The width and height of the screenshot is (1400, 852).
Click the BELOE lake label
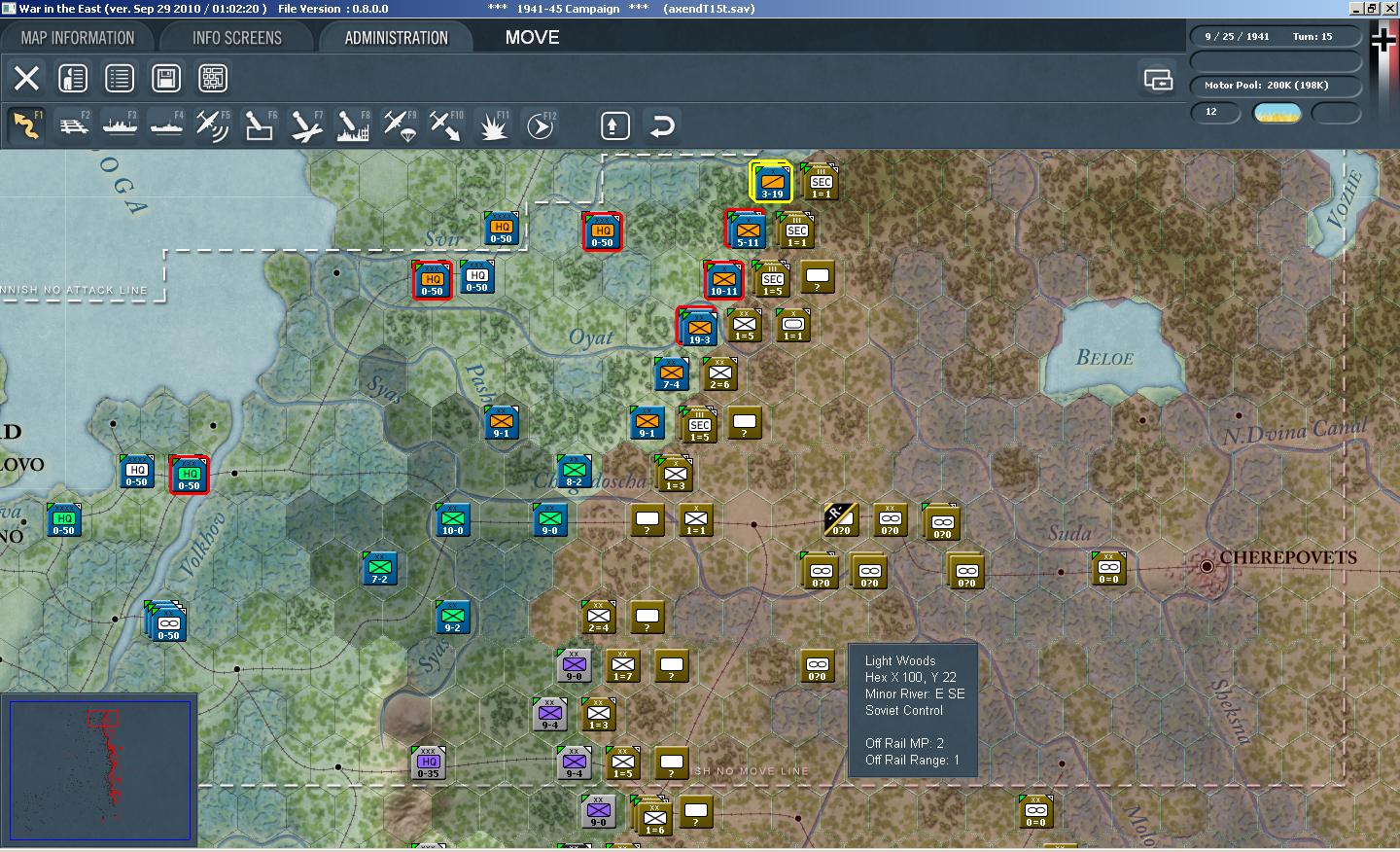(x=1104, y=358)
